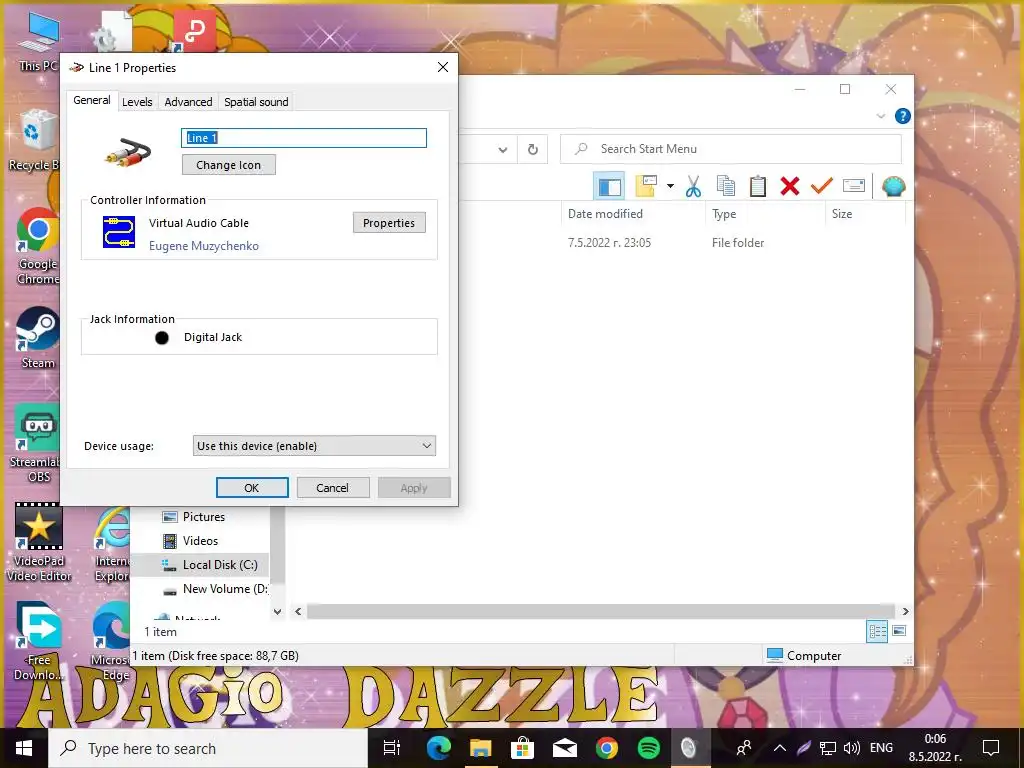The width and height of the screenshot is (1024, 768).
Task: Open Microsoft Store from the taskbar
Action: click(522, 748)
